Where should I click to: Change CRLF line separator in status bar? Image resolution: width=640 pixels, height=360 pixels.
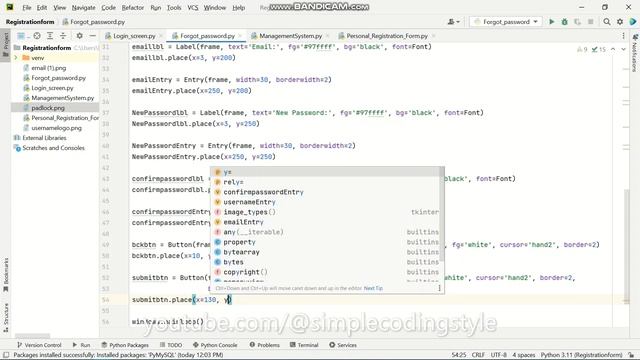(x=478, y=355)
